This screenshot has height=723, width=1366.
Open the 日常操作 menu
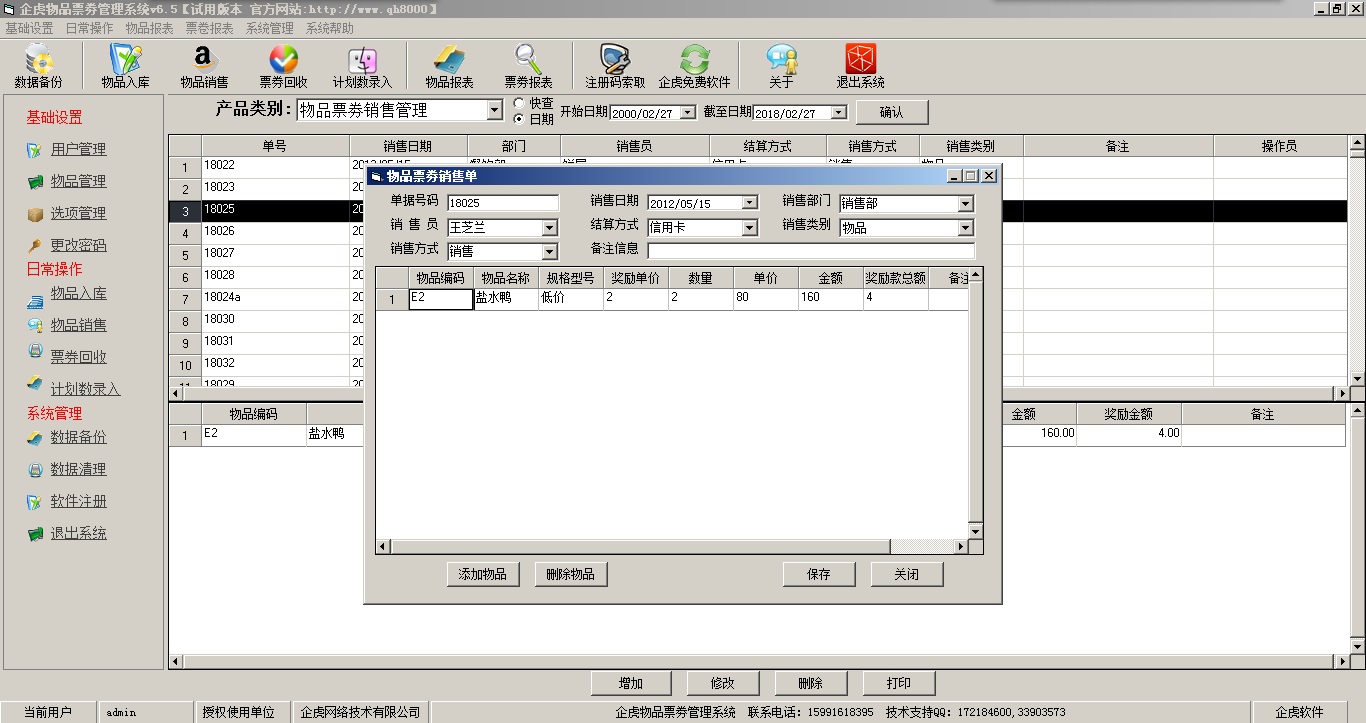coord(89,28)
